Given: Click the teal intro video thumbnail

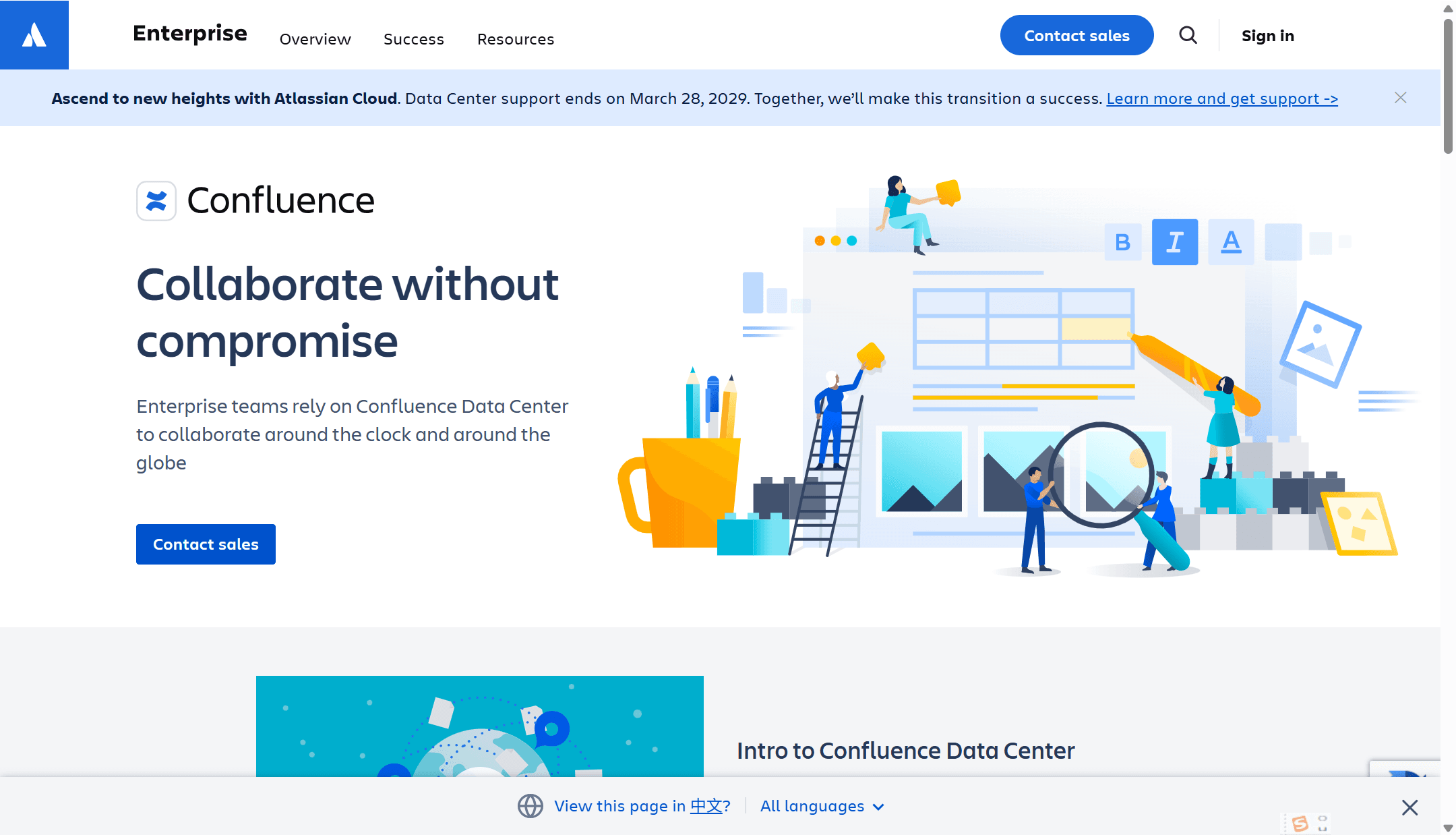Looking at the screenshot, I should (x=480, y=726).
